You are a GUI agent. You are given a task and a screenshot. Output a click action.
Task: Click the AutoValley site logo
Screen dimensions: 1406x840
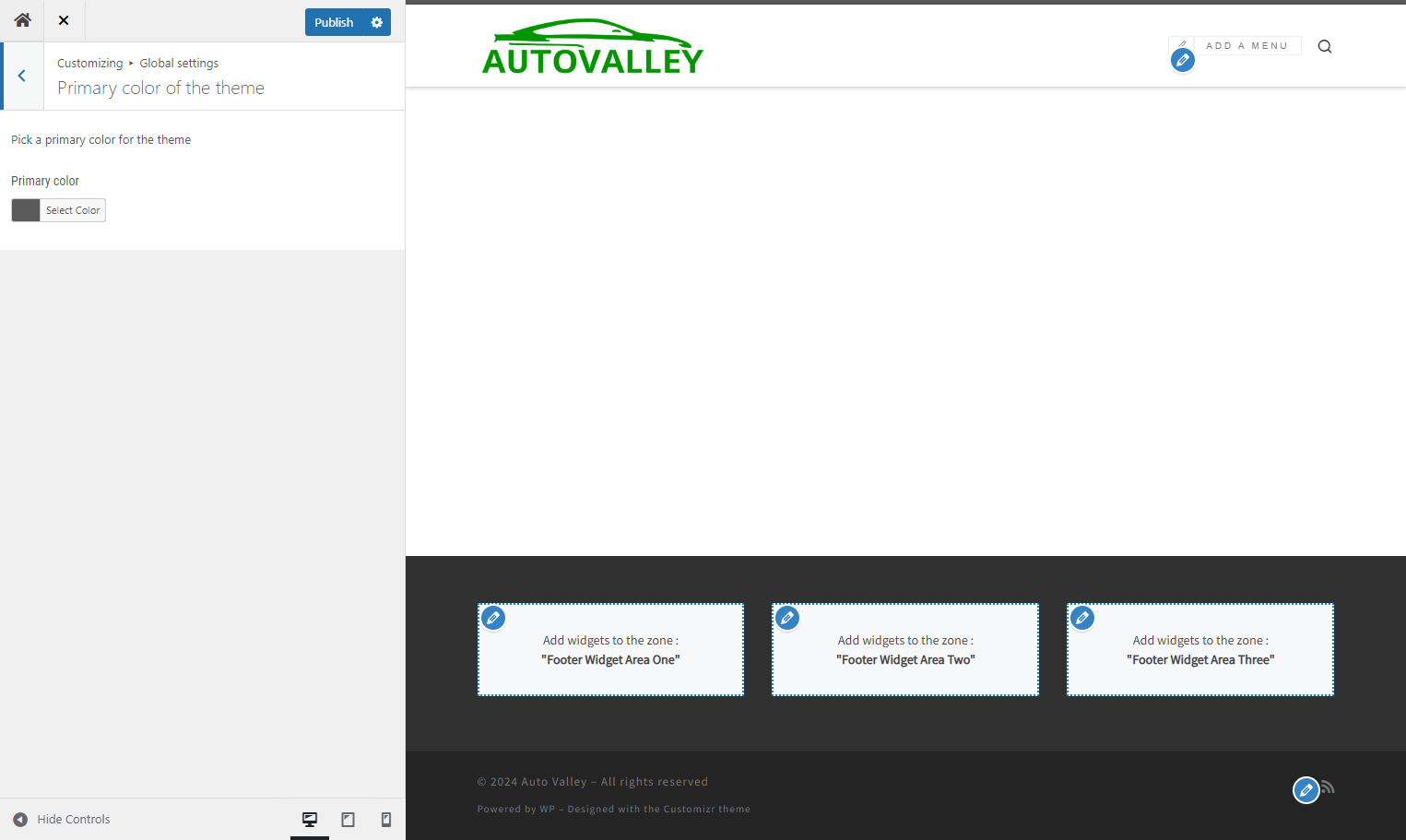click(x=593, y=46)
